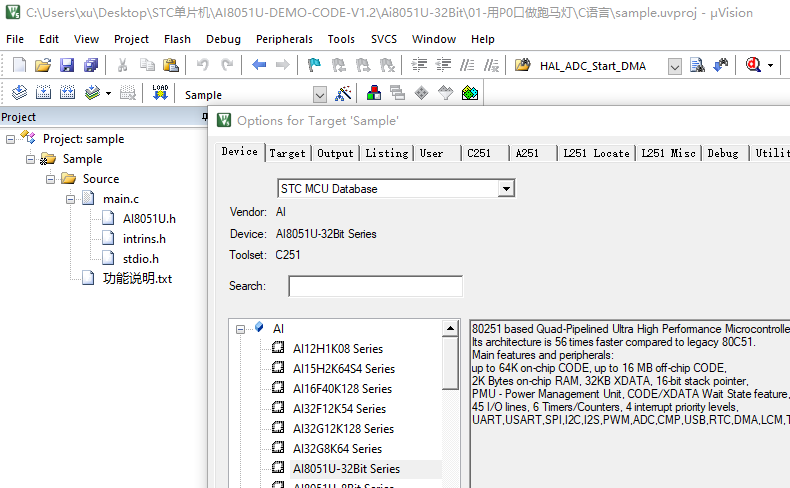Select AI32G12K128 Series in device list

tap(342, 428)
